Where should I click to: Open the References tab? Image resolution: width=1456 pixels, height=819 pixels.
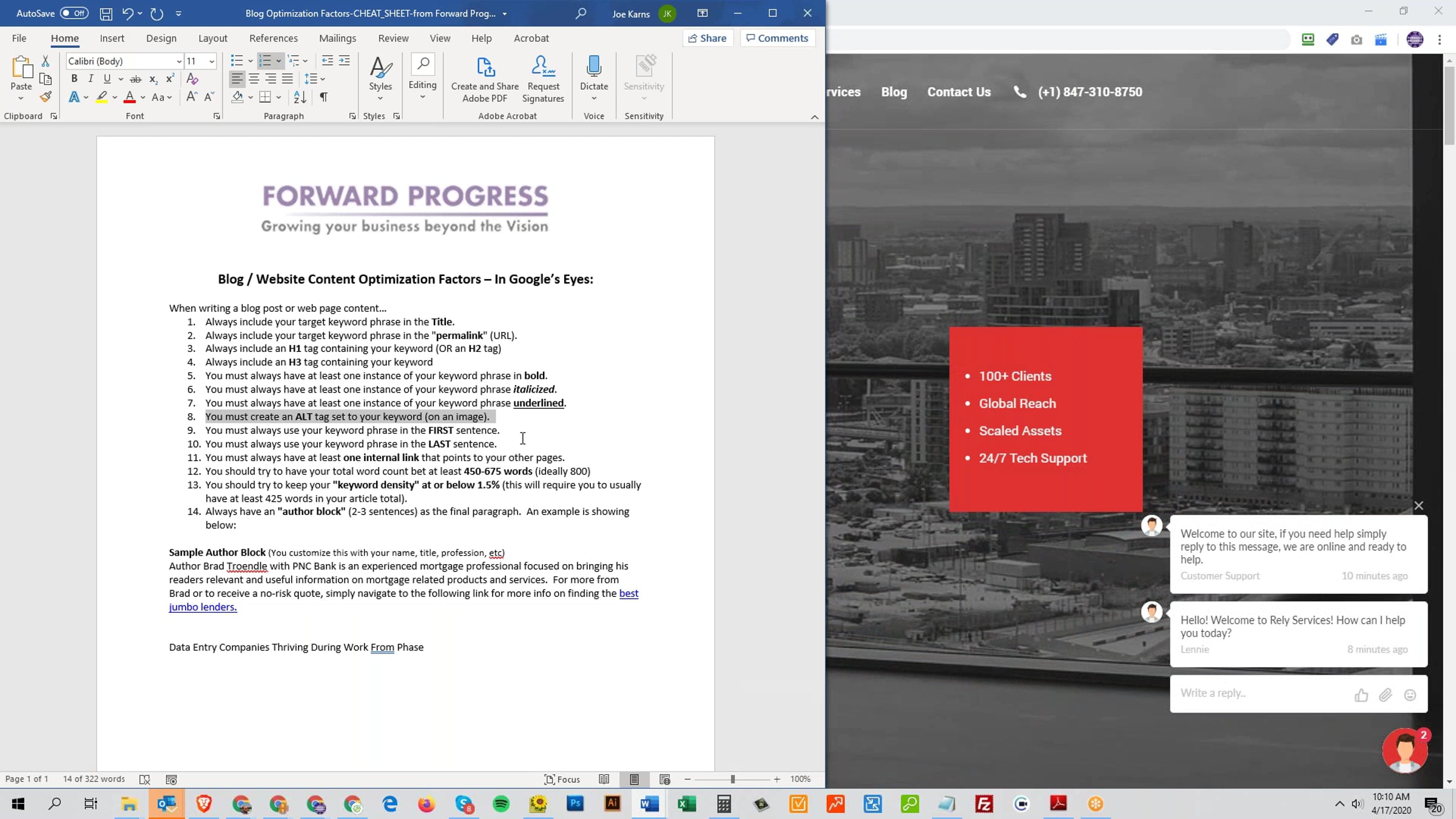(273, 38)
